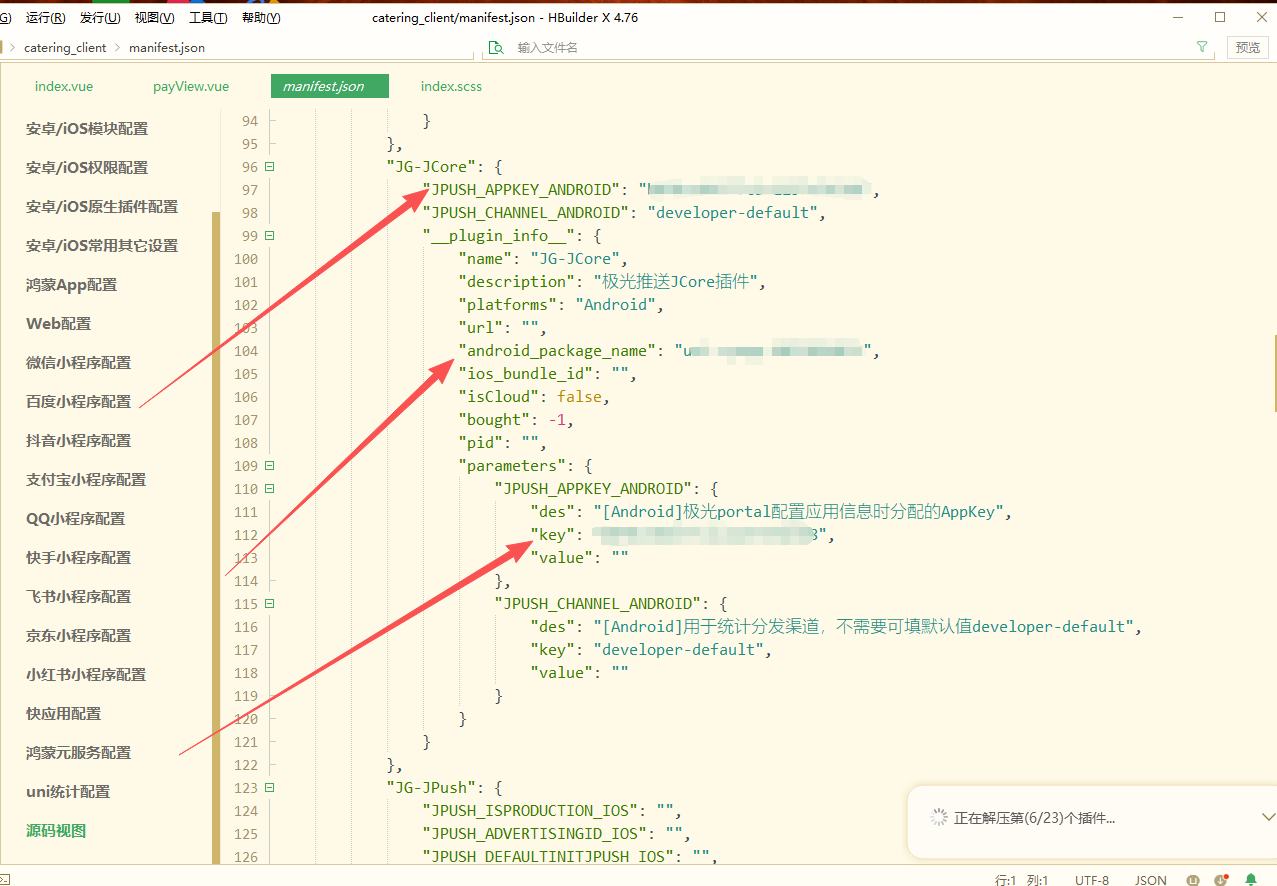
Task: Switch to the index.vue tab
Action: [x=64, y=86]
